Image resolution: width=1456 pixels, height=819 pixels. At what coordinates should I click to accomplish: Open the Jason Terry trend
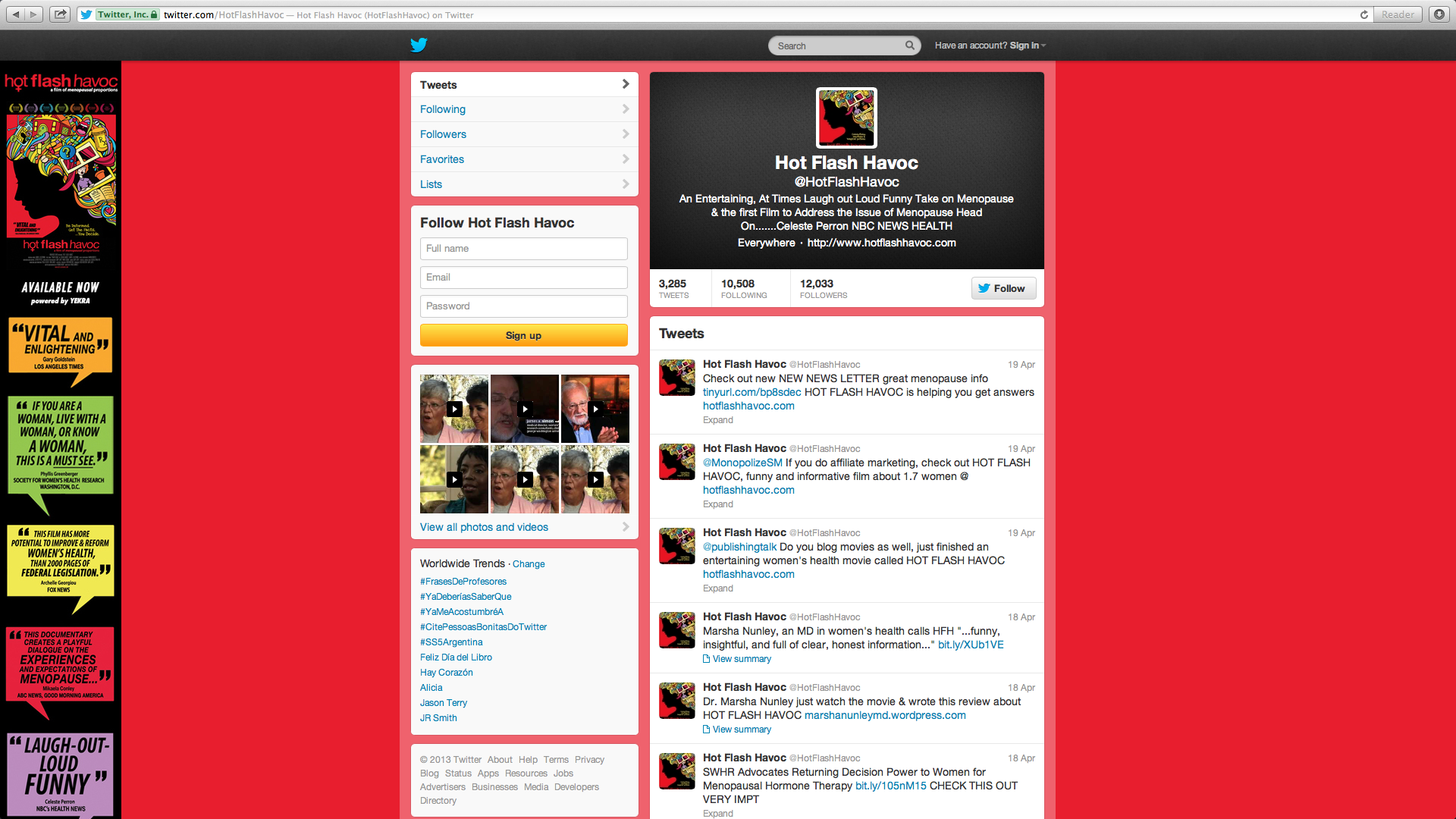tap(444, 703)
